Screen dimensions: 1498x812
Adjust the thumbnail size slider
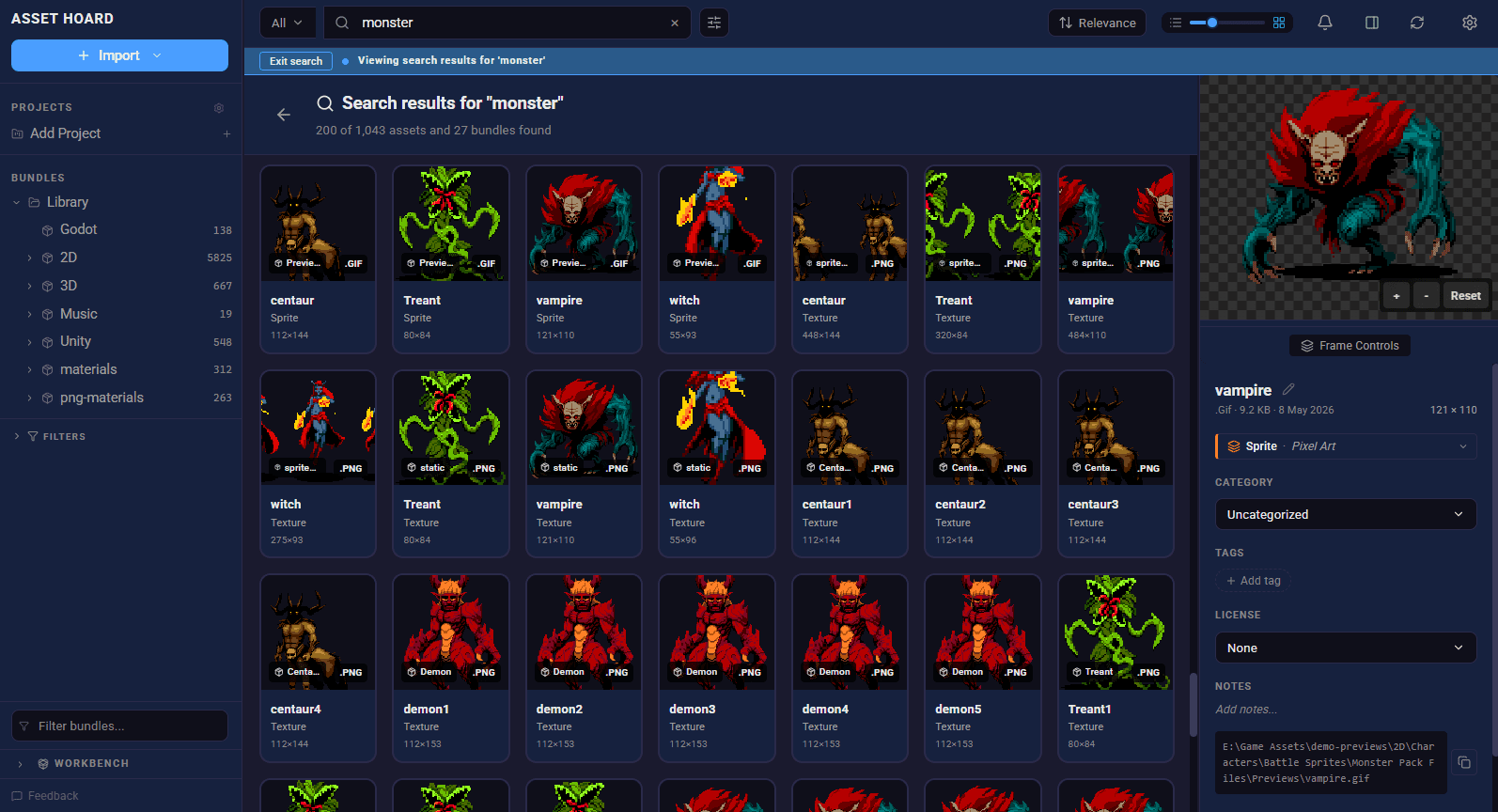(x=1226, y=23)
